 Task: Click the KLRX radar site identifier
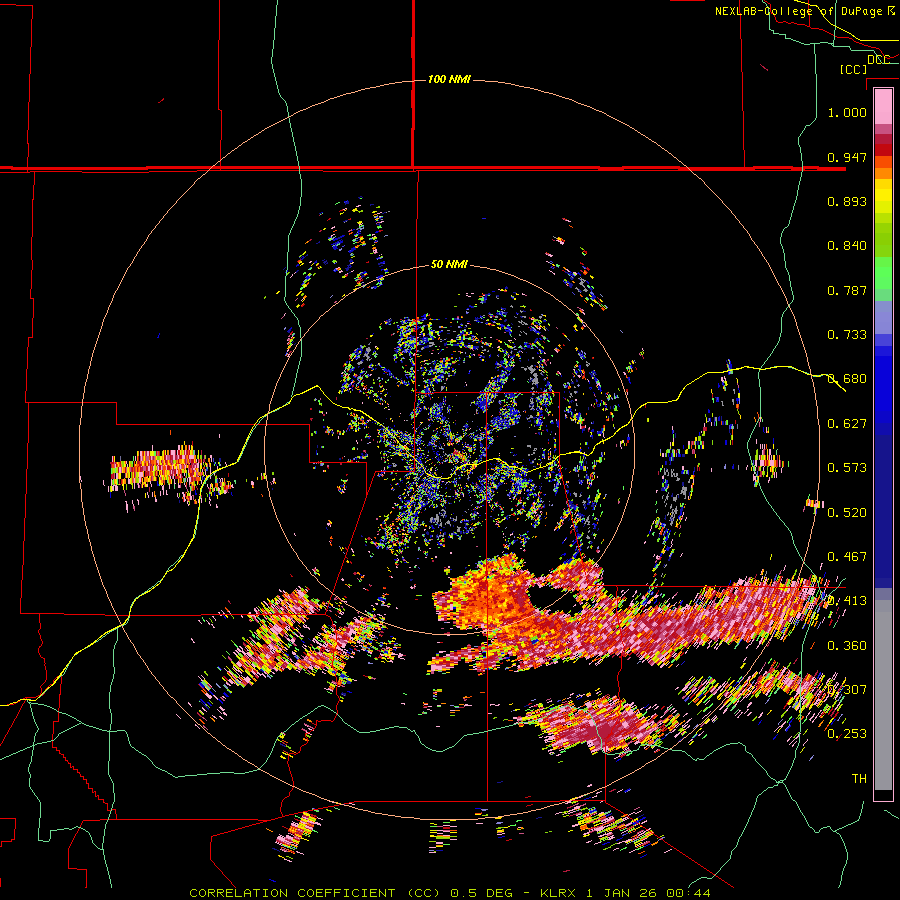point(560,893)
